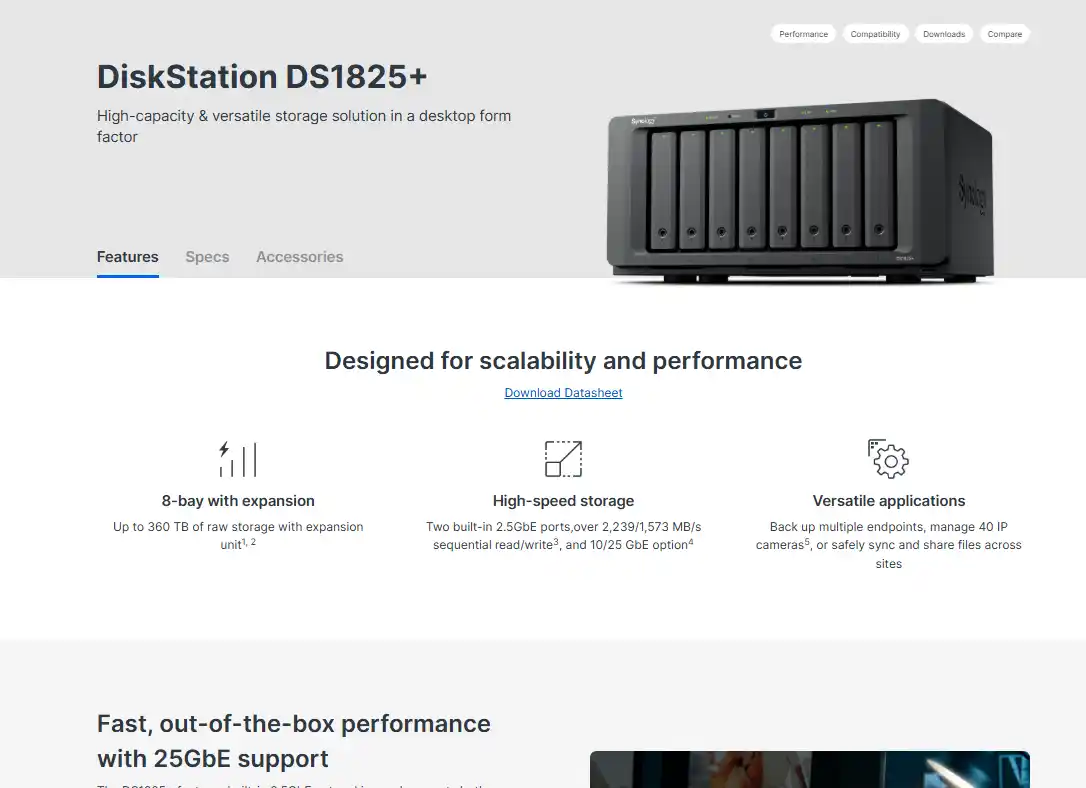
Task: Click the 'Fast, out-of-the-box performance' heading
Action: tap(294, 741)
